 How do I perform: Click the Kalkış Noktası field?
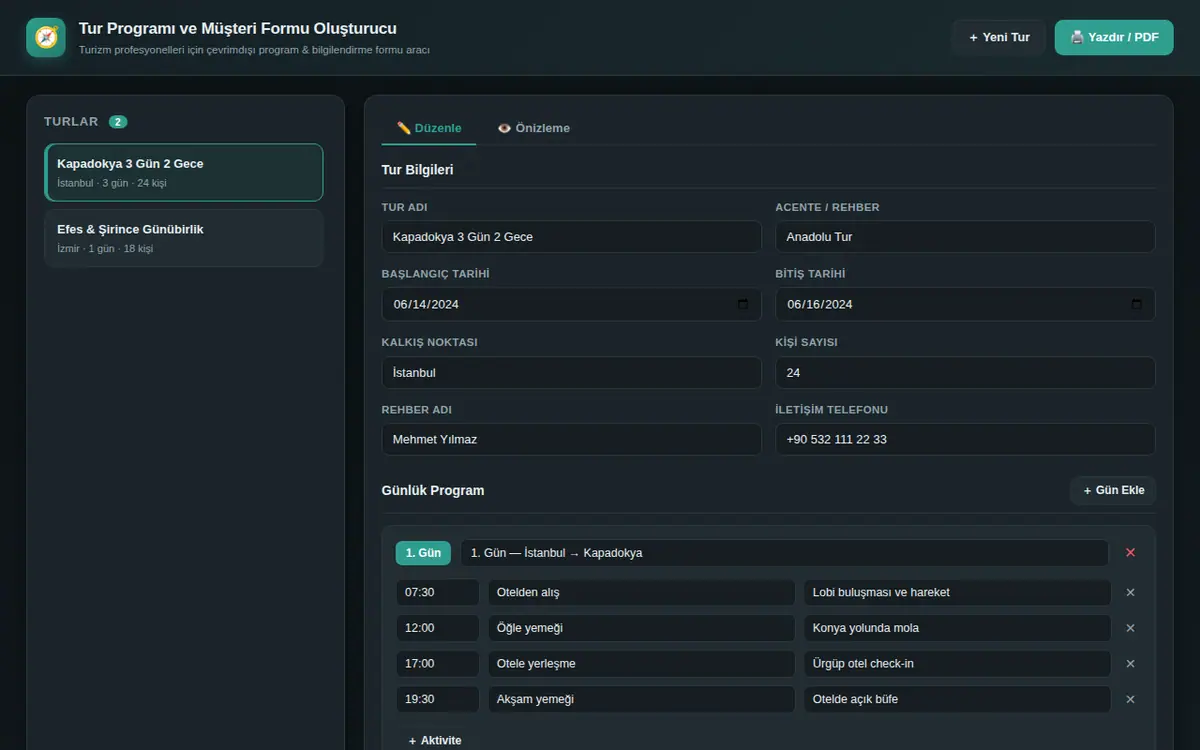point(572,373)
